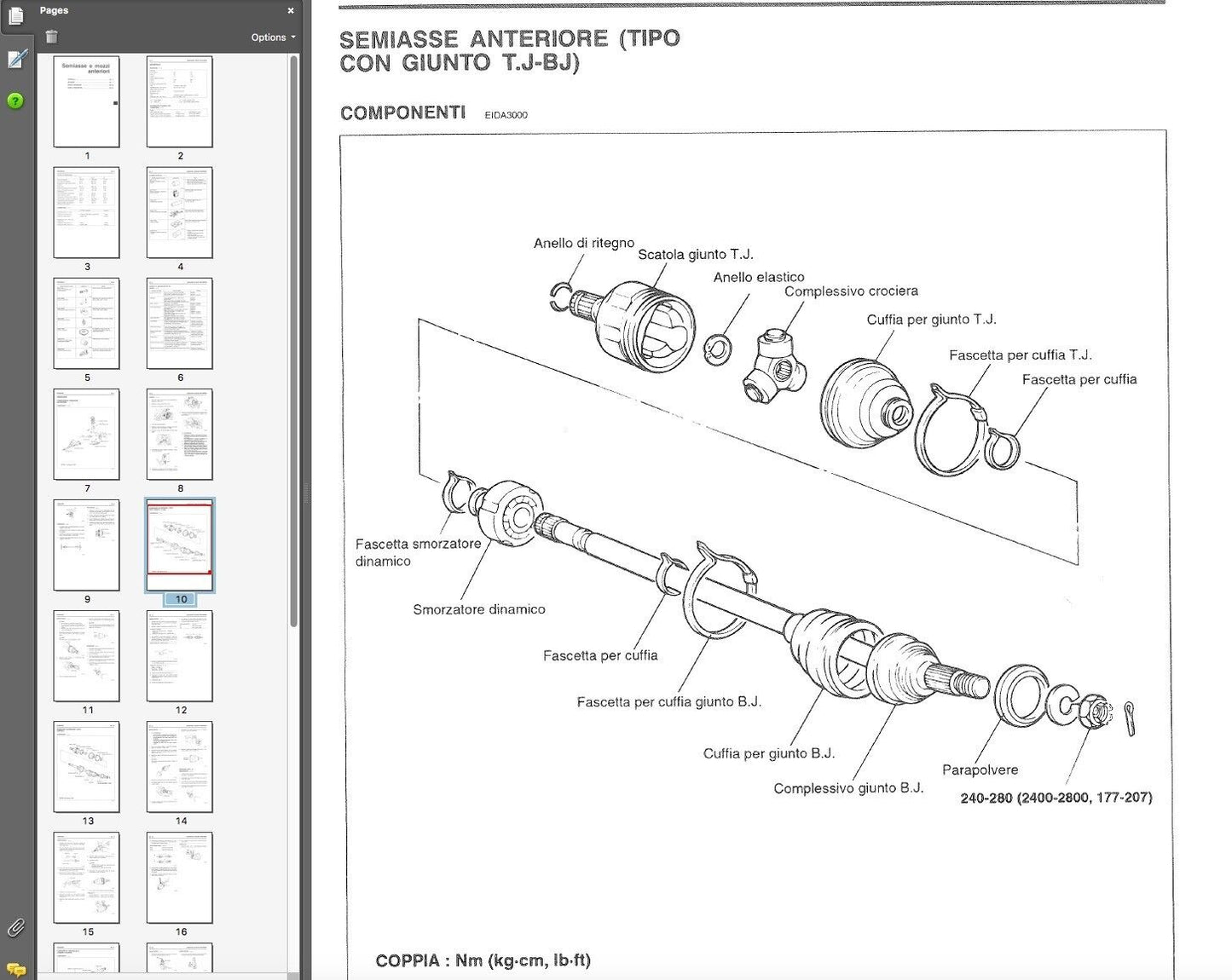Select page 2 thumbnail
This screenshot has height=980, width=1232.
[180, 101]
